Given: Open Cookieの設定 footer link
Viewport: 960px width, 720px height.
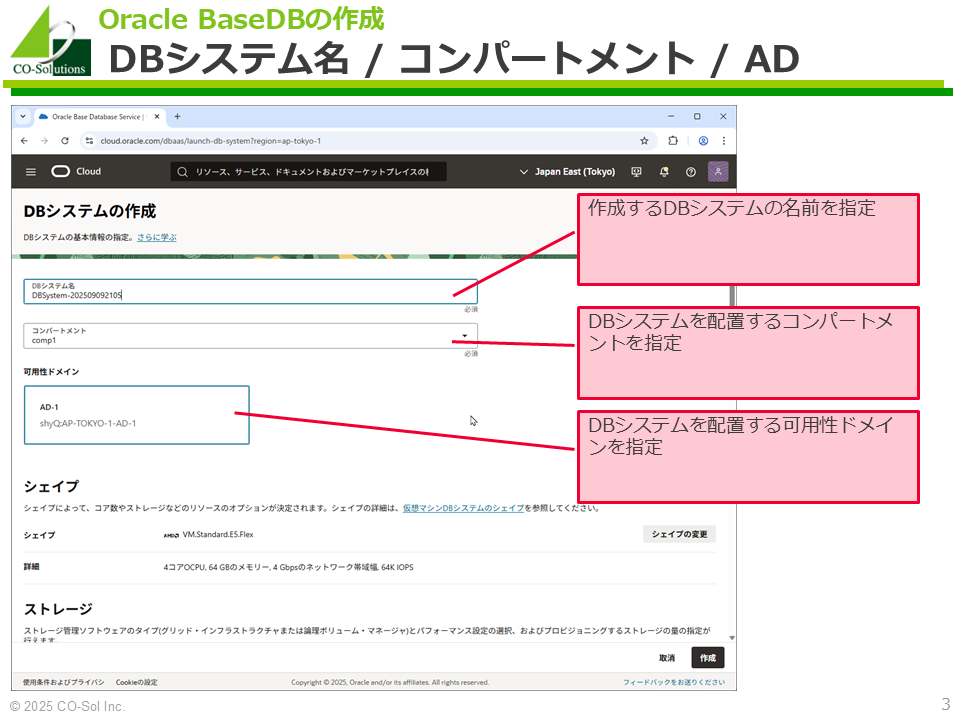Looking at the screenshot, I should click(x=137, y=683).
